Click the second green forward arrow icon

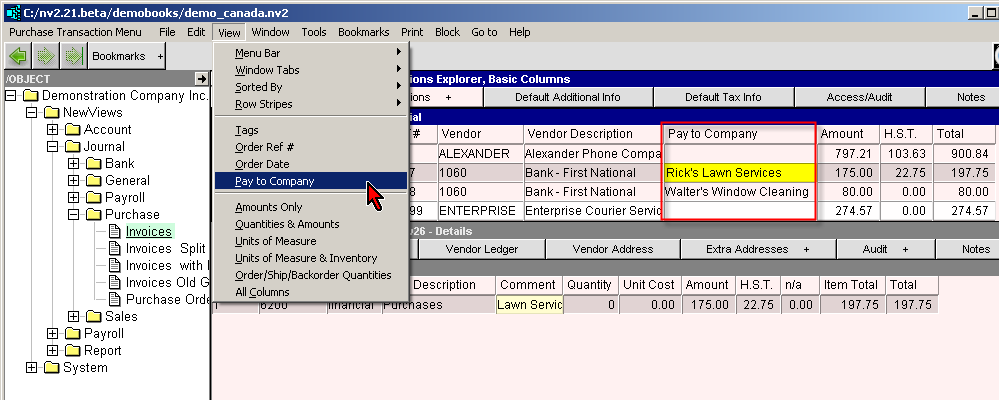[x=72, y=56]
